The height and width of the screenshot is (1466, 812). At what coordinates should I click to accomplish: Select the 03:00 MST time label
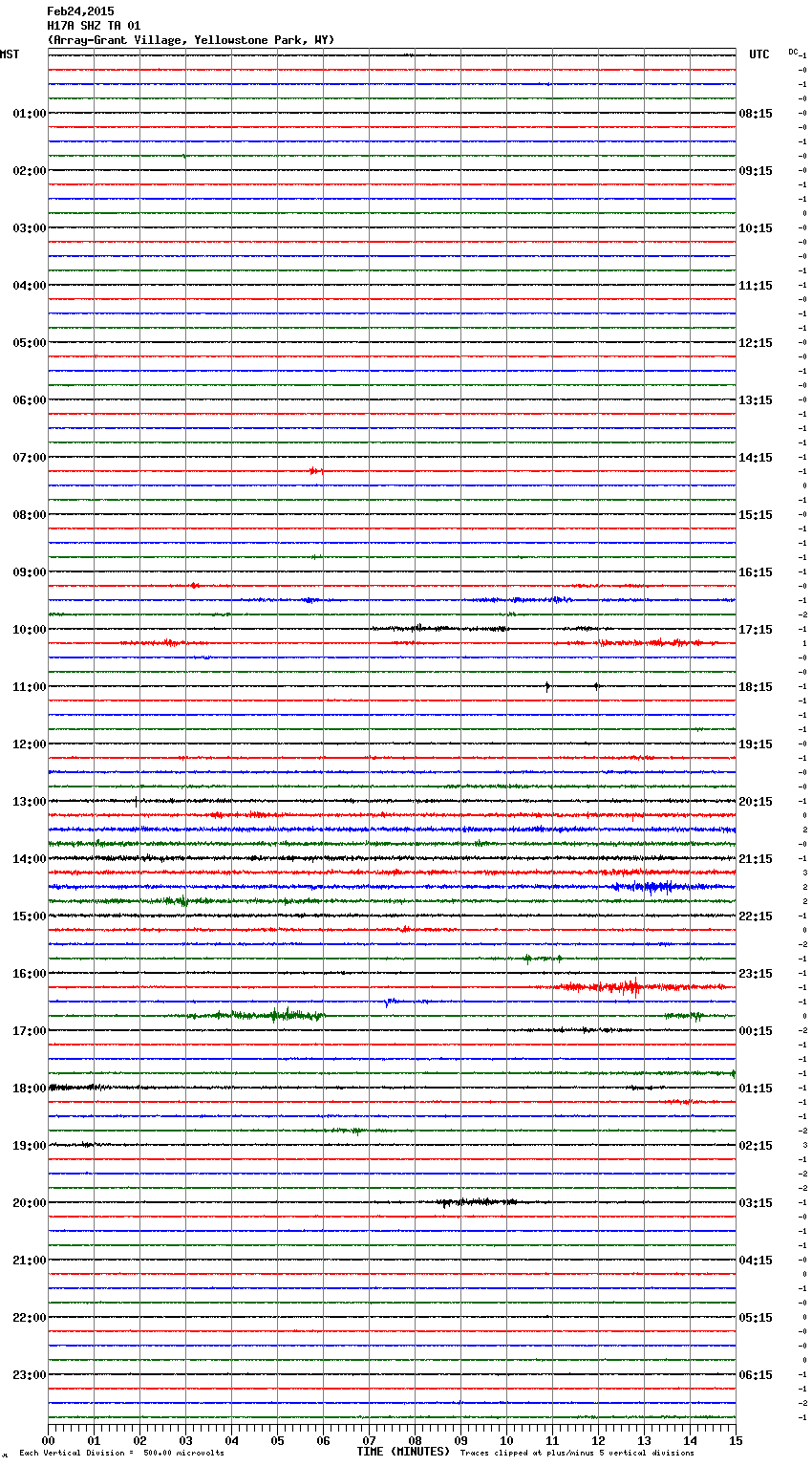(x=29, y=228)
